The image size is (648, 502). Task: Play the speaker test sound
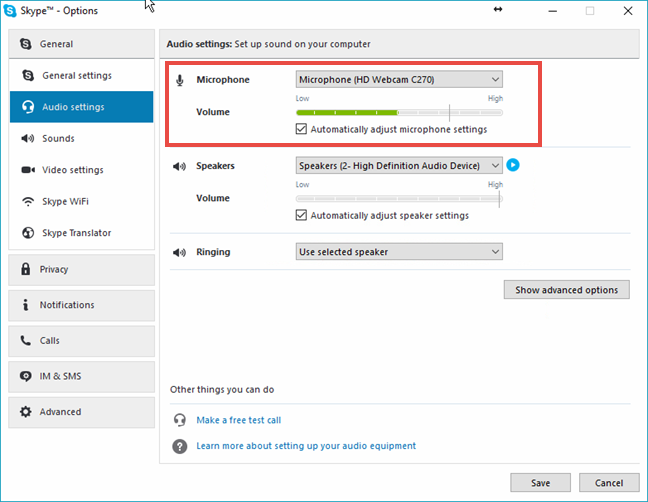513,165
